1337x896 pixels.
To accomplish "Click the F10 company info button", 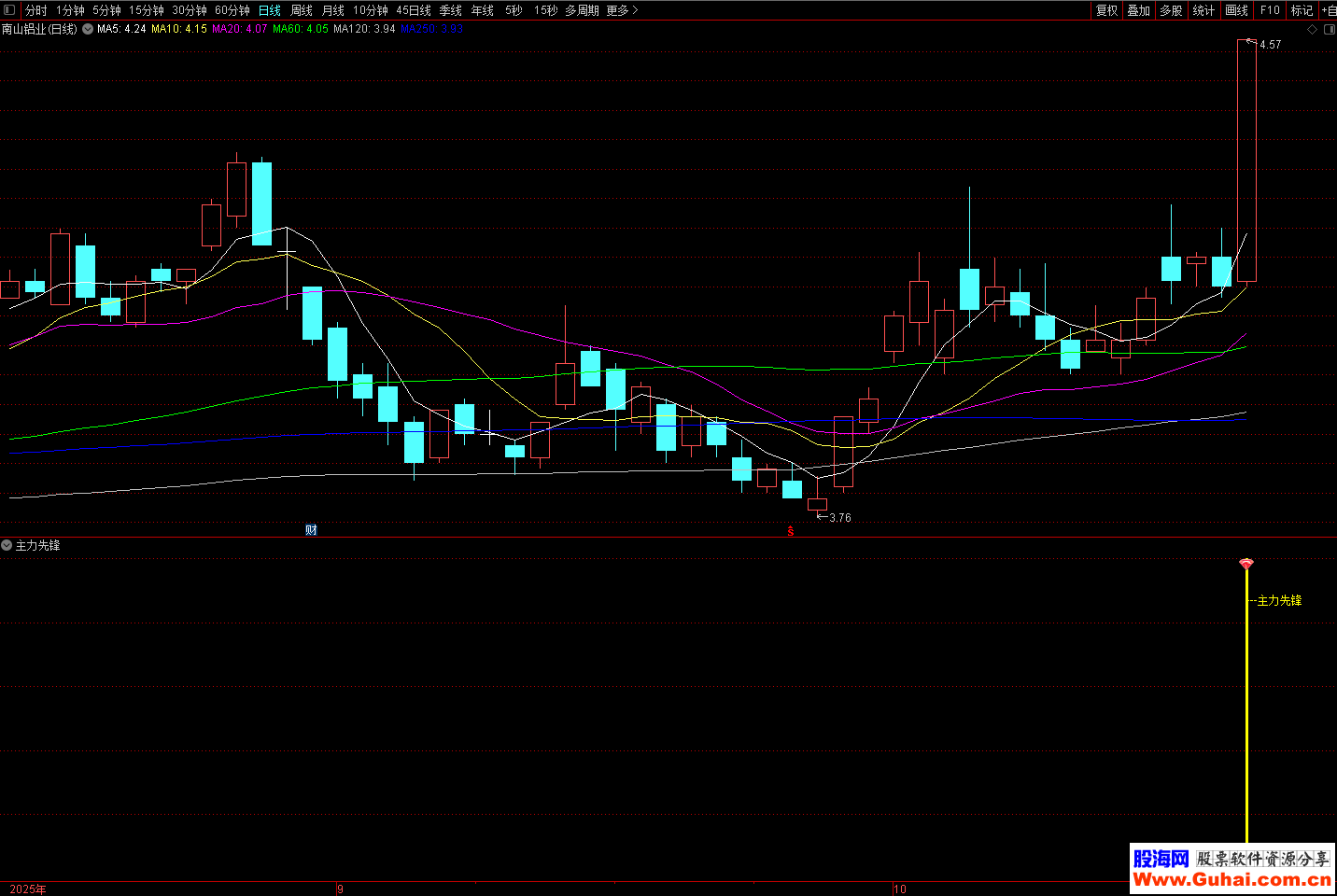I will click(1270, 10).
